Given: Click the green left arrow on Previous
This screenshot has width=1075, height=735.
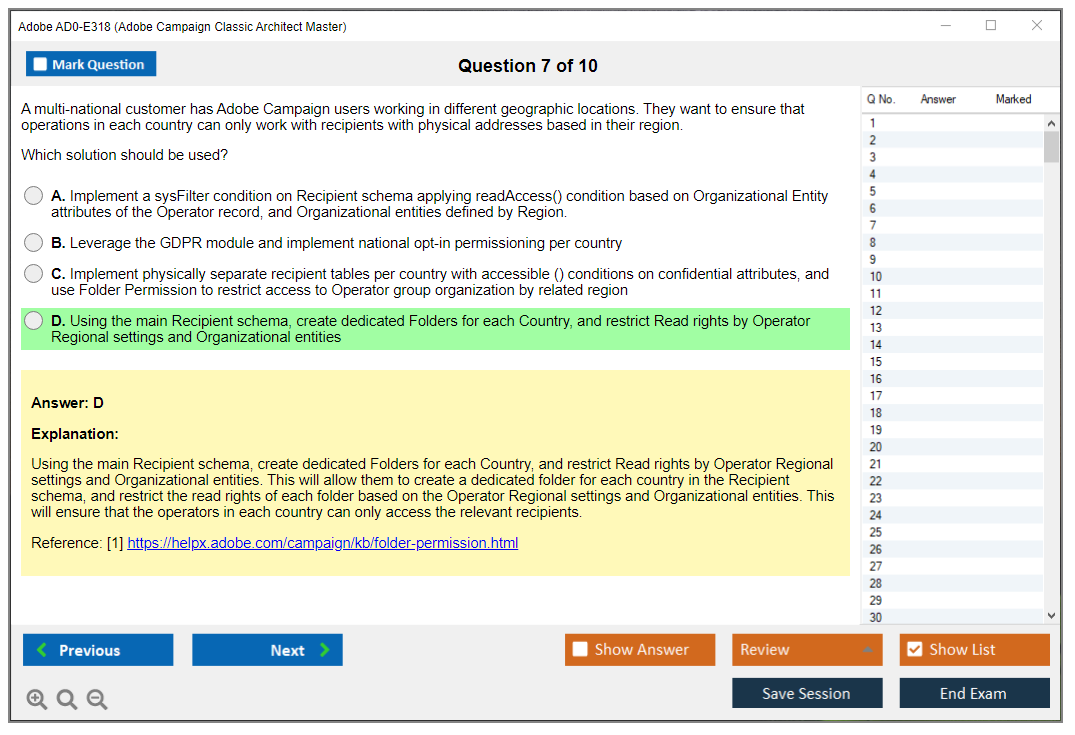Looking at the screenshot, I should (42, 650).
